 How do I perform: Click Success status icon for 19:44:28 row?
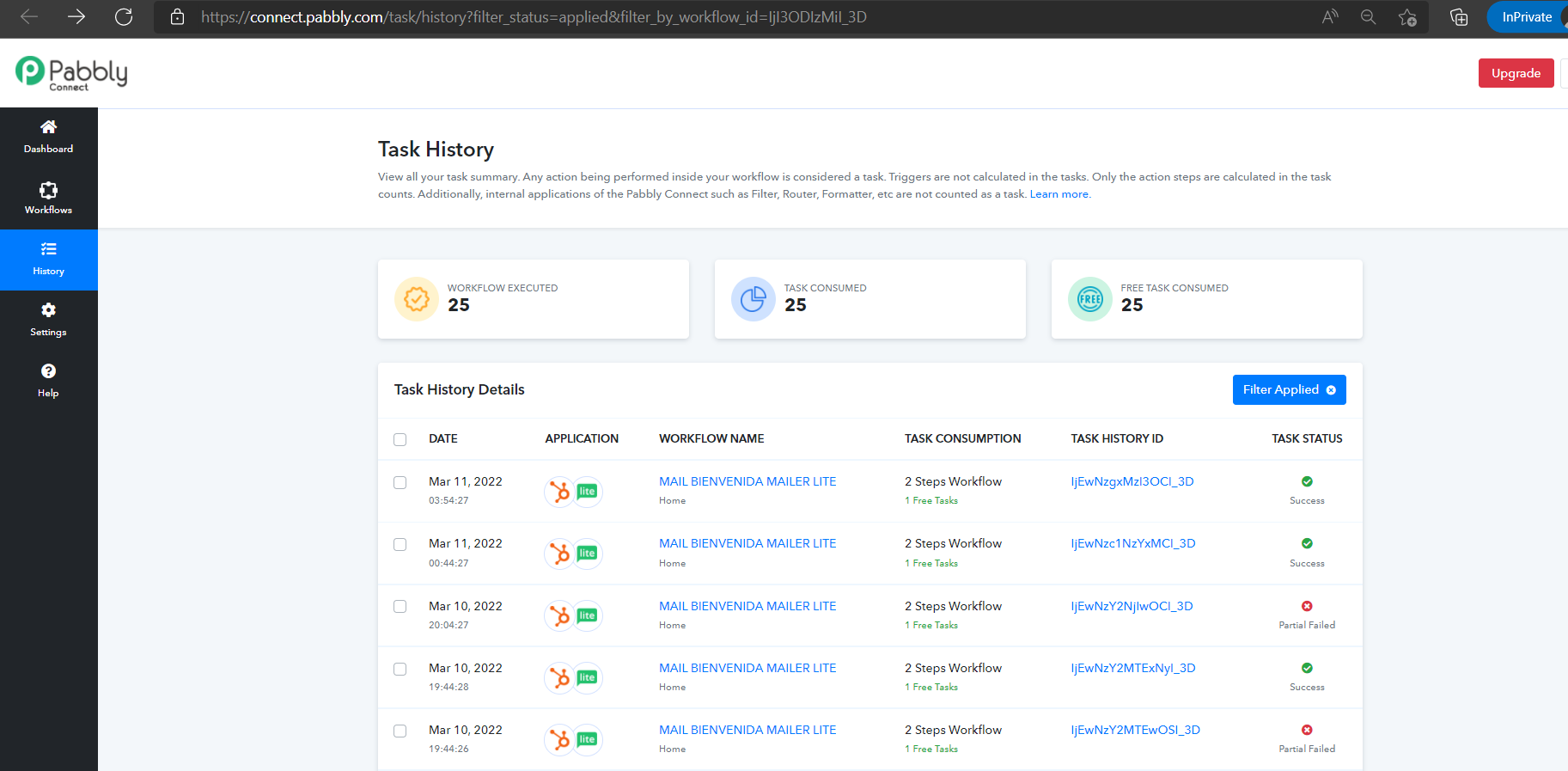[1307, 668]
